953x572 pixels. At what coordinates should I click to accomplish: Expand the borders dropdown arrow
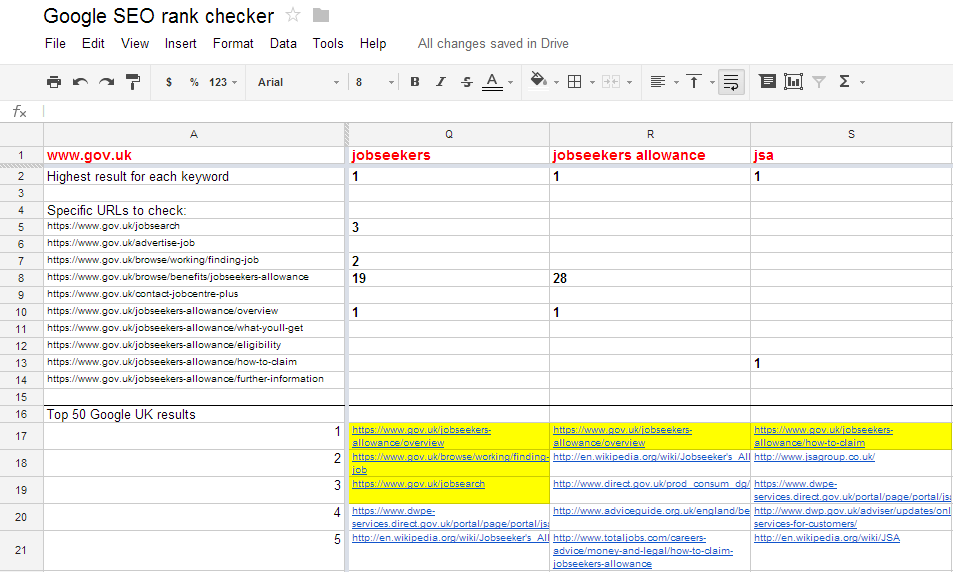point(592,82)
